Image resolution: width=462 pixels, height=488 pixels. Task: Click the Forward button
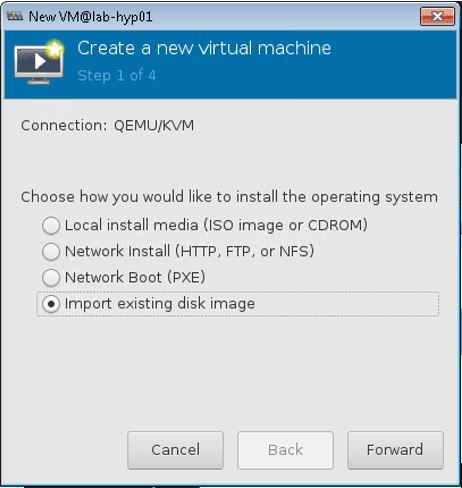395,450
